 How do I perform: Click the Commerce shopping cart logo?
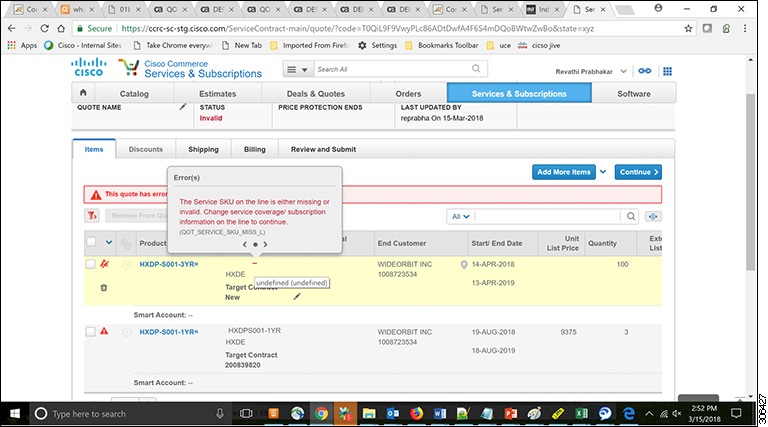(x=129, y=68)
